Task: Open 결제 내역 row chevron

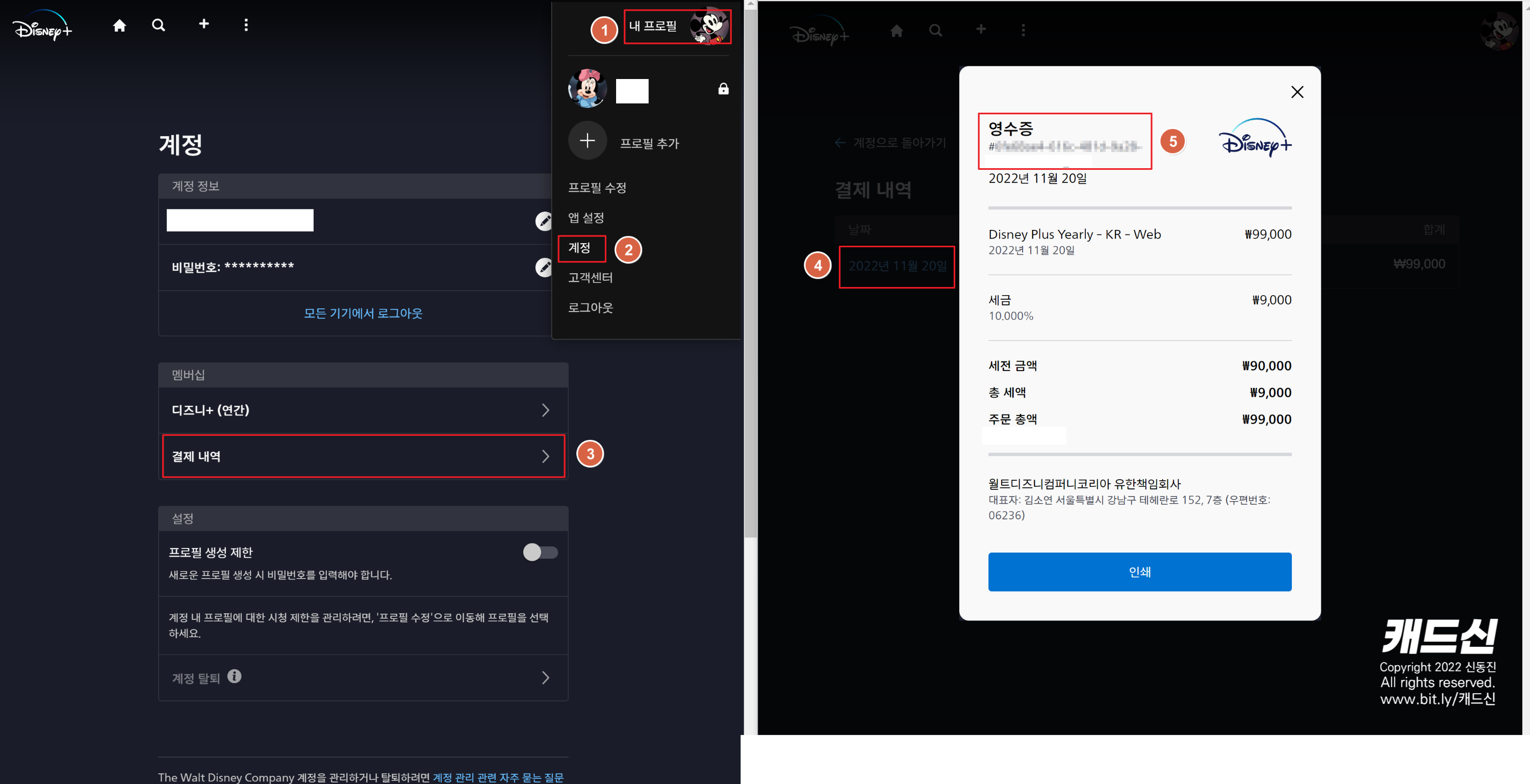Action: (545, 456)
